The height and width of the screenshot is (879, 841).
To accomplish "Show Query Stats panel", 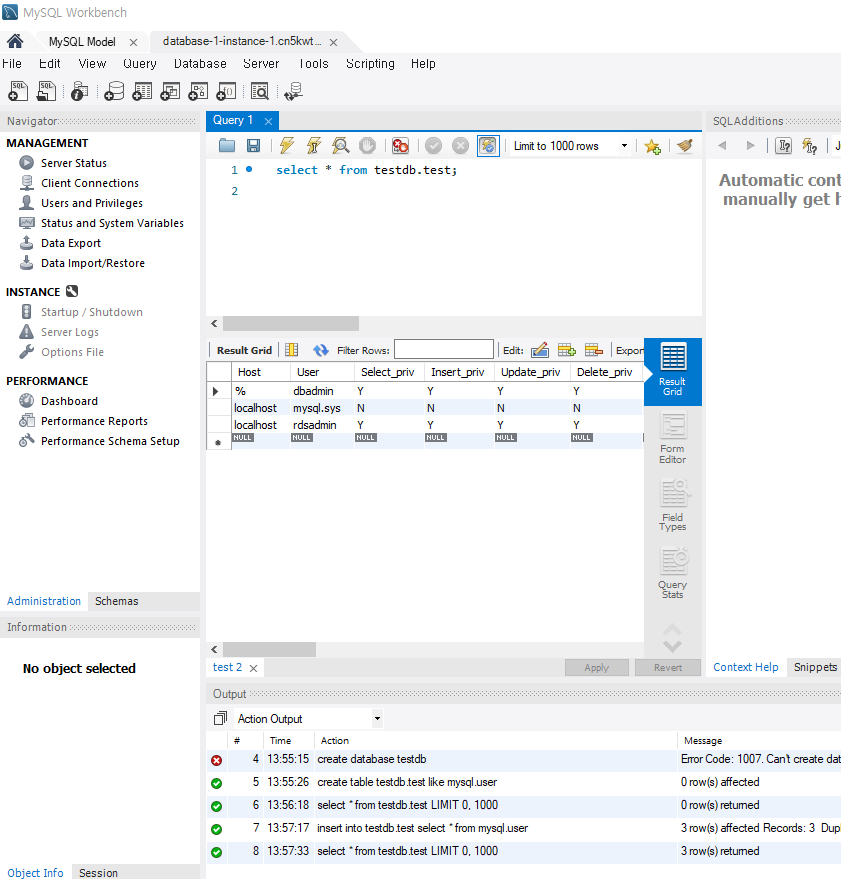I will point(673,573).
